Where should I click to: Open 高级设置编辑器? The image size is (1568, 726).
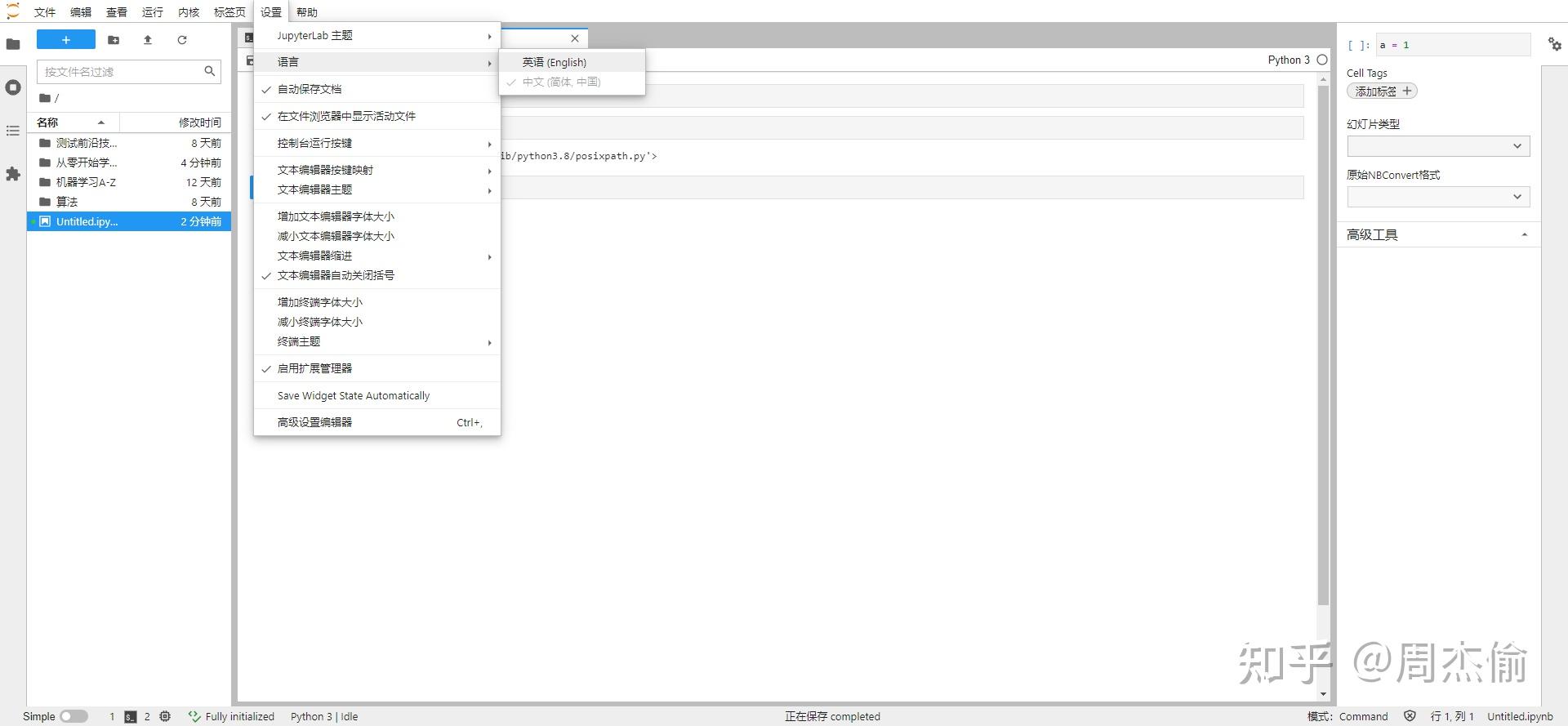tap(377, 422)
